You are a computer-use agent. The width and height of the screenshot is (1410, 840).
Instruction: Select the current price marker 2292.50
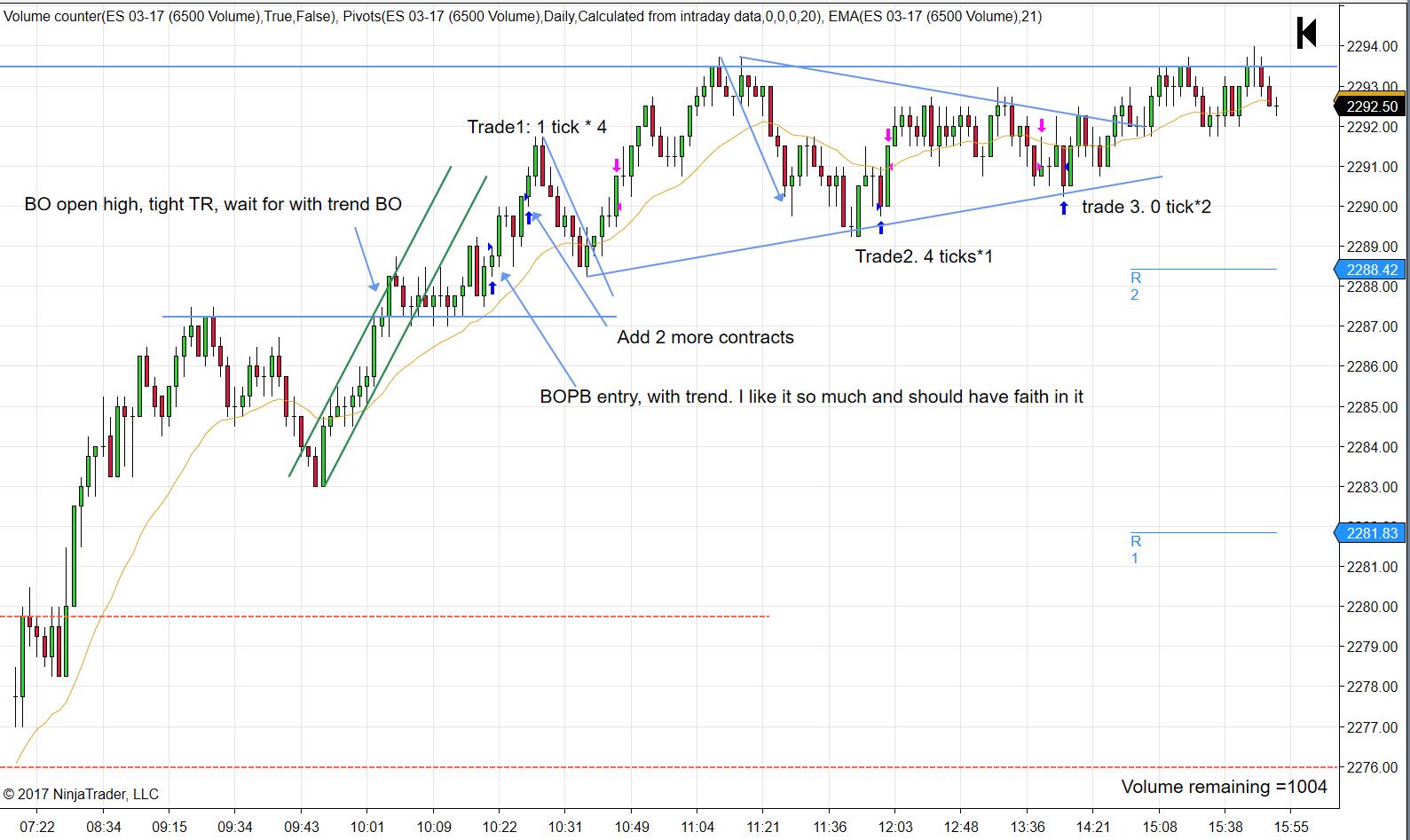[1371, 106]
